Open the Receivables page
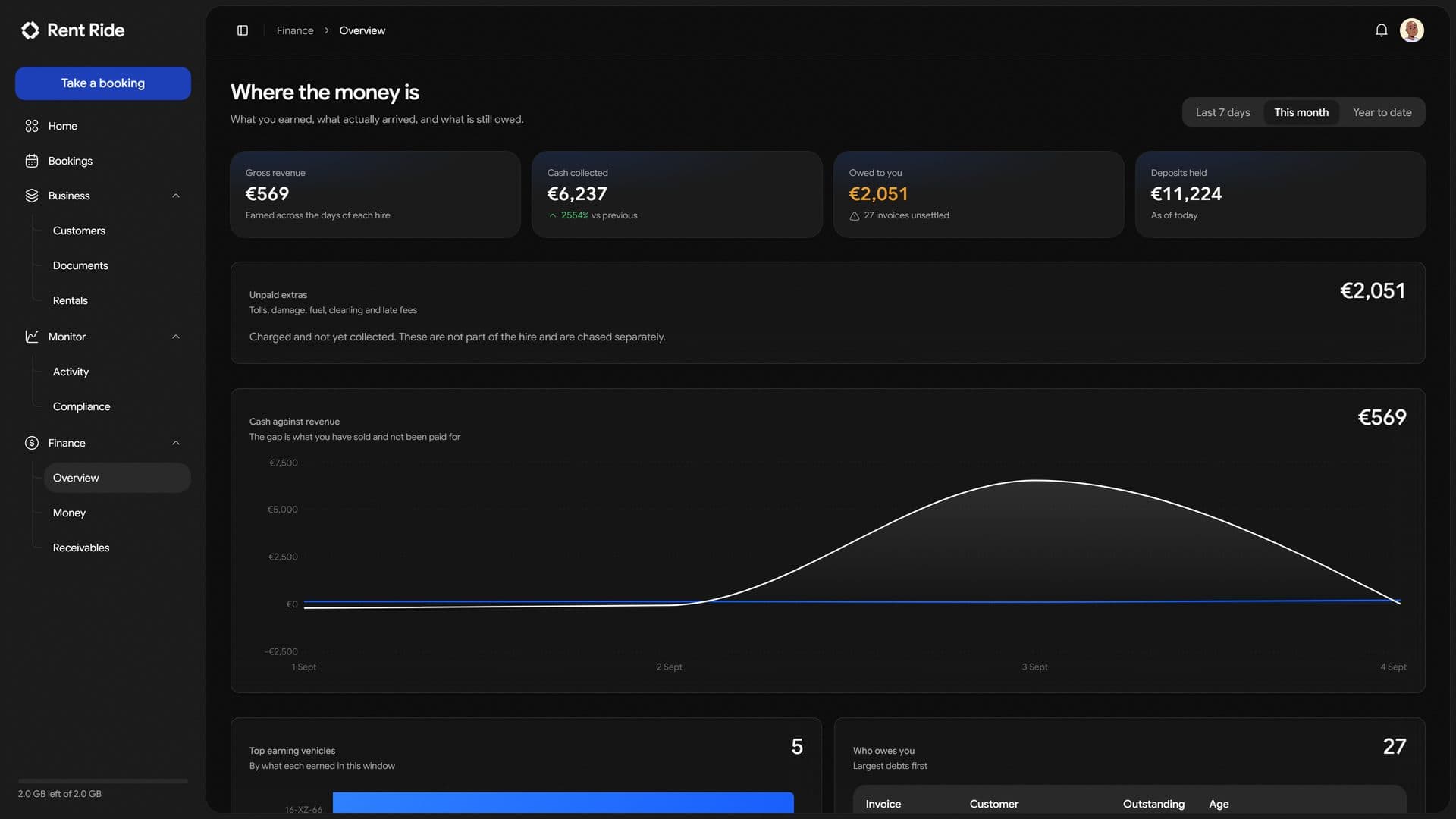Image resolution: width=1456 pixels, height=819 pixels. (x=117, y=548)
